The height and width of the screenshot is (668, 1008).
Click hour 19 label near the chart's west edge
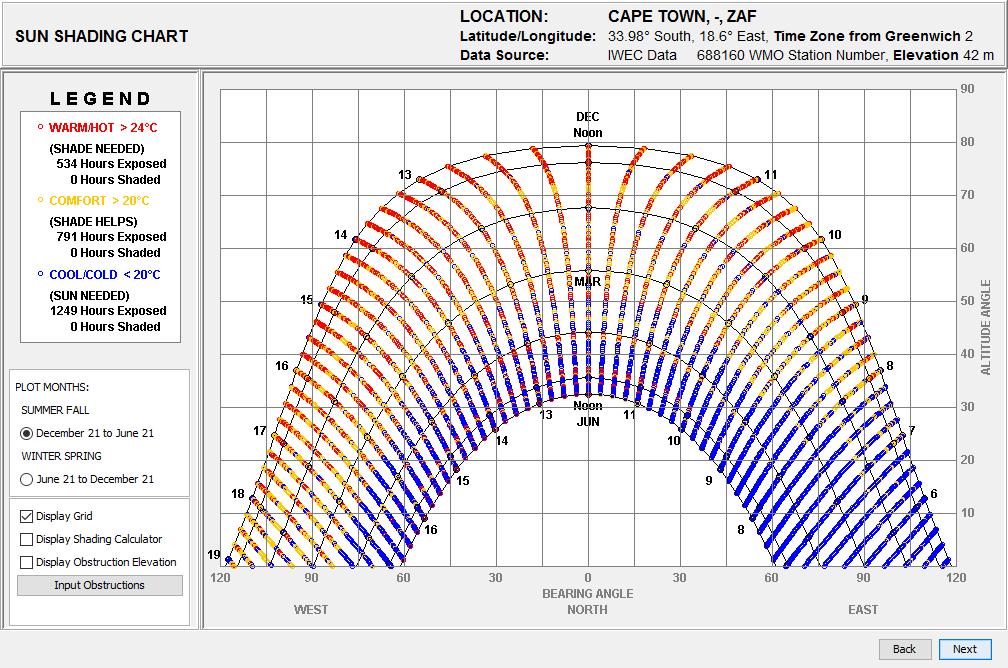pos(213,554)
